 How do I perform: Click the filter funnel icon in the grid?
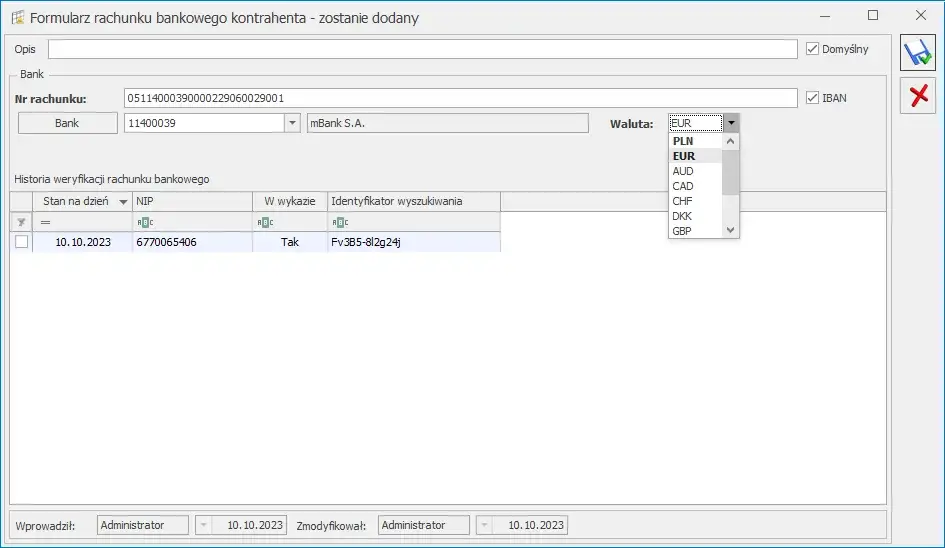tap(21, 222)
